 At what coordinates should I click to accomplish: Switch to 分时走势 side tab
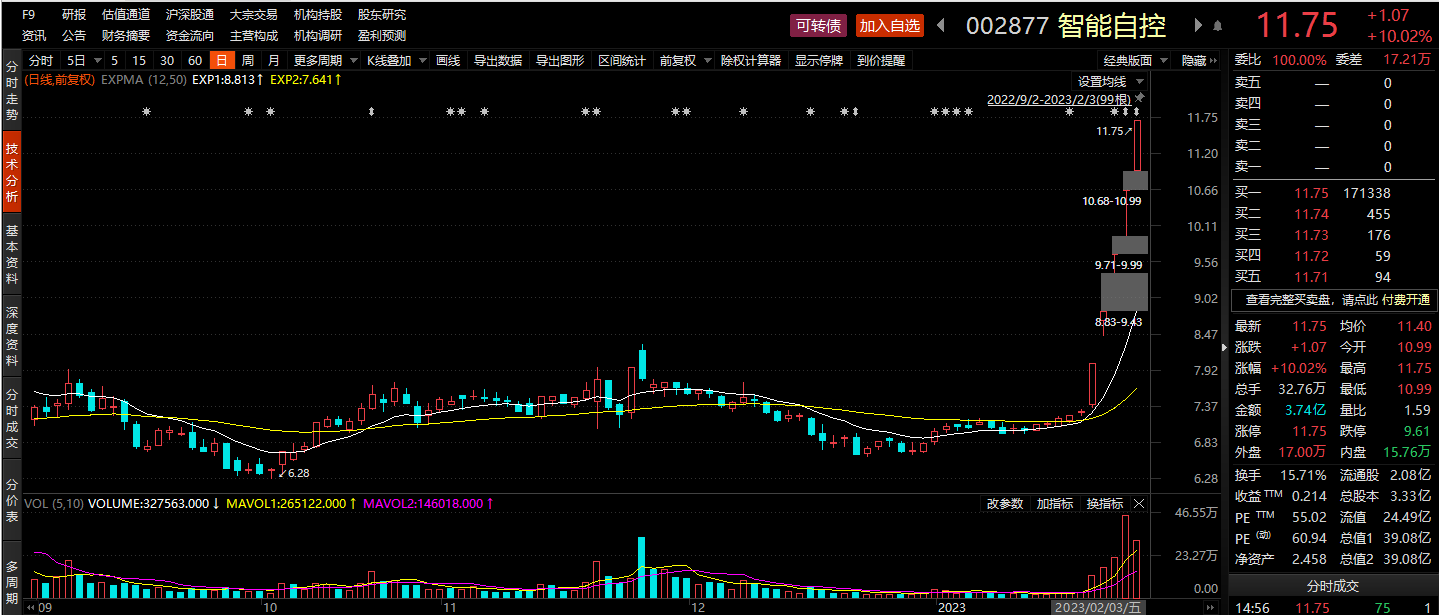(12, 90)
